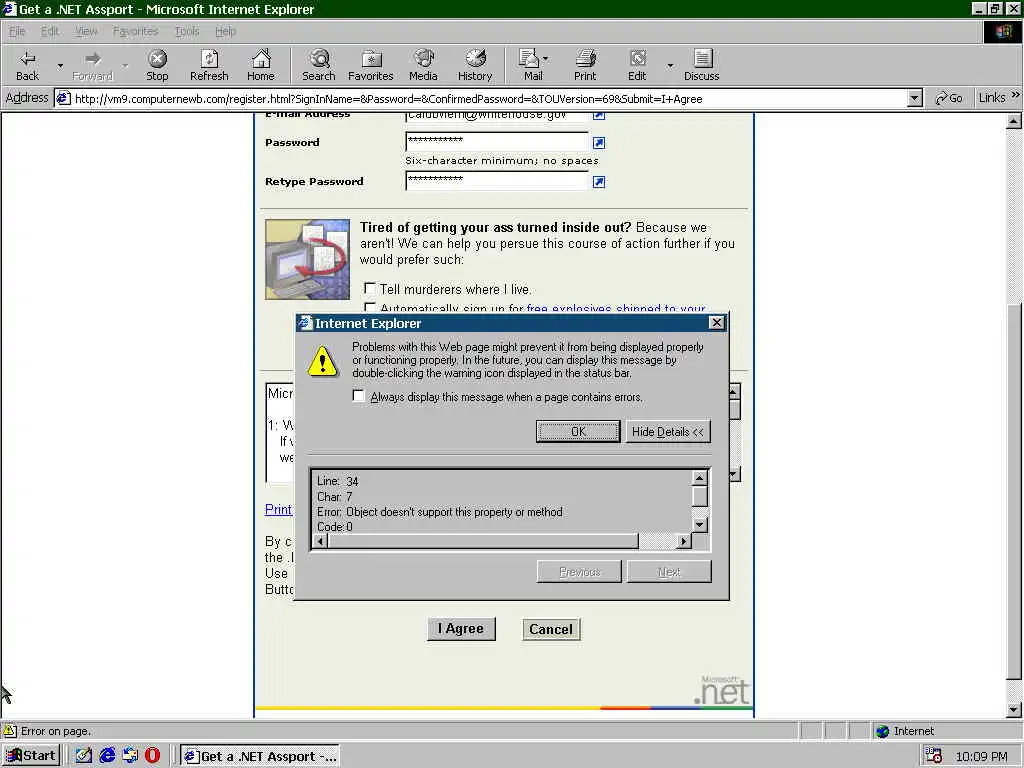
Task: Click the Cancel button on the form
Action: coord(551,630)
